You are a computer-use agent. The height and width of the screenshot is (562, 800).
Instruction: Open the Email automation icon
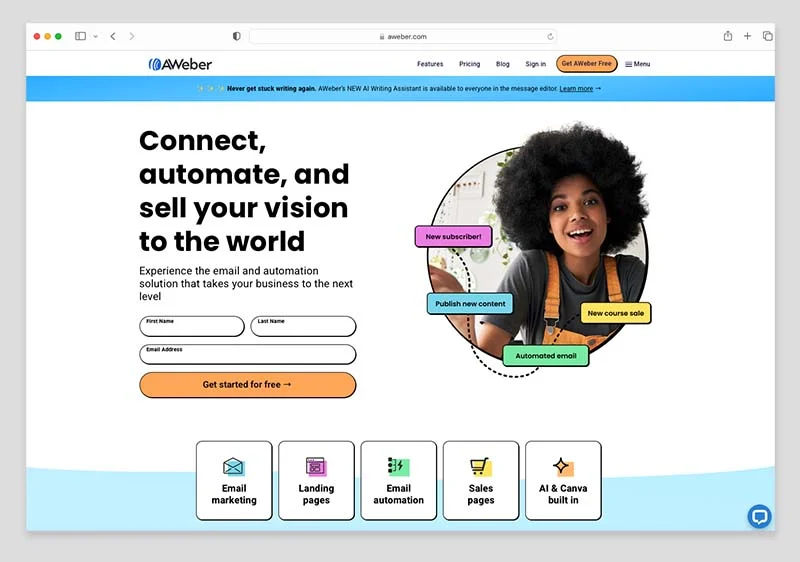pyautogui.click(x=398, y=466)
